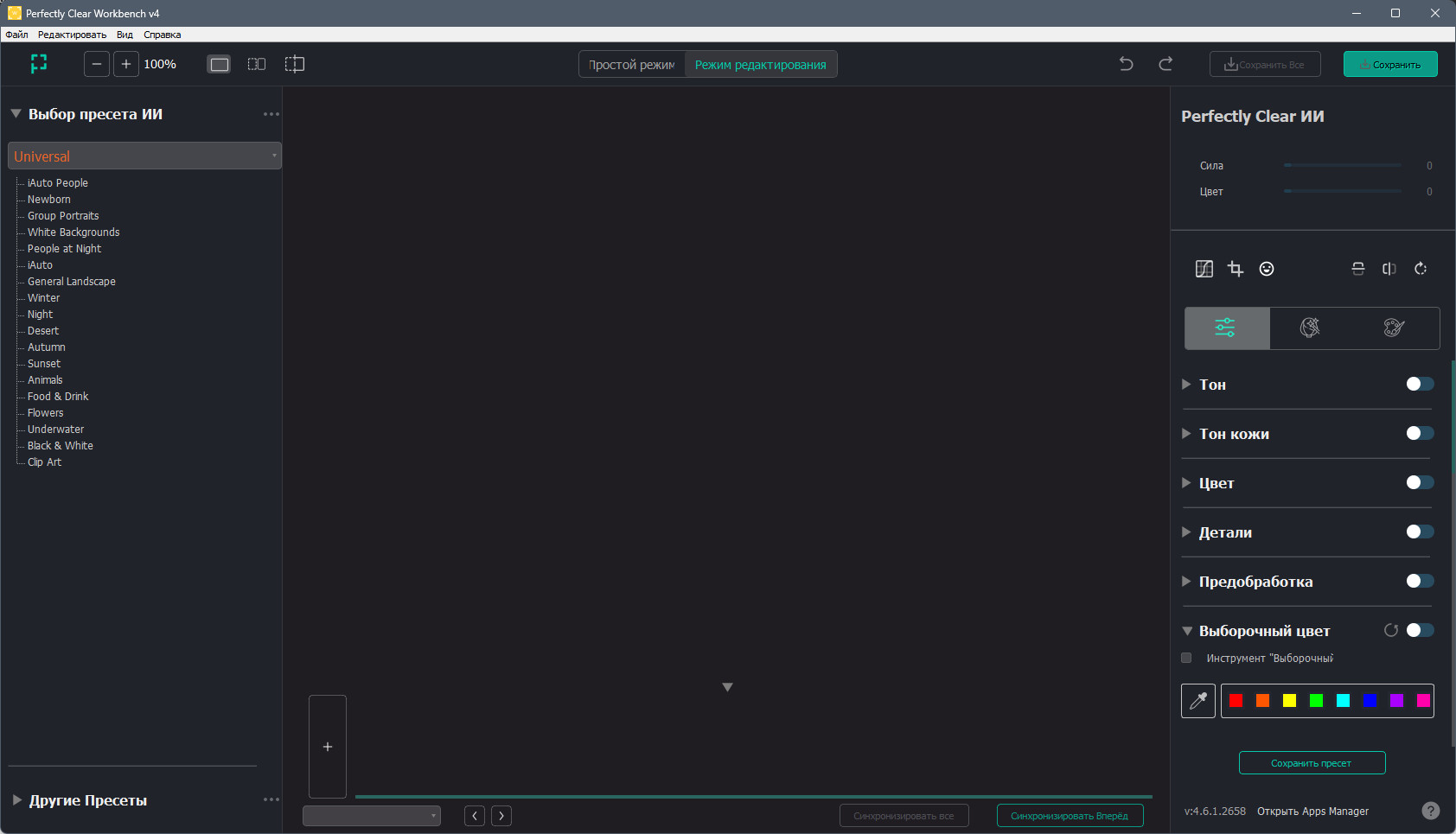Select the paint palette tab
Screen dimensions: 1456x834
pyautogui.click(x=1394, y=328)
